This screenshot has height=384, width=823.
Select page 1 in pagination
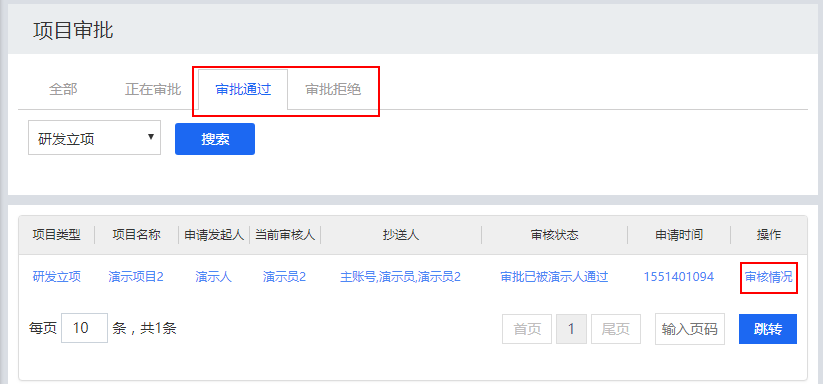pyautogui.click(x=571, y=329)
